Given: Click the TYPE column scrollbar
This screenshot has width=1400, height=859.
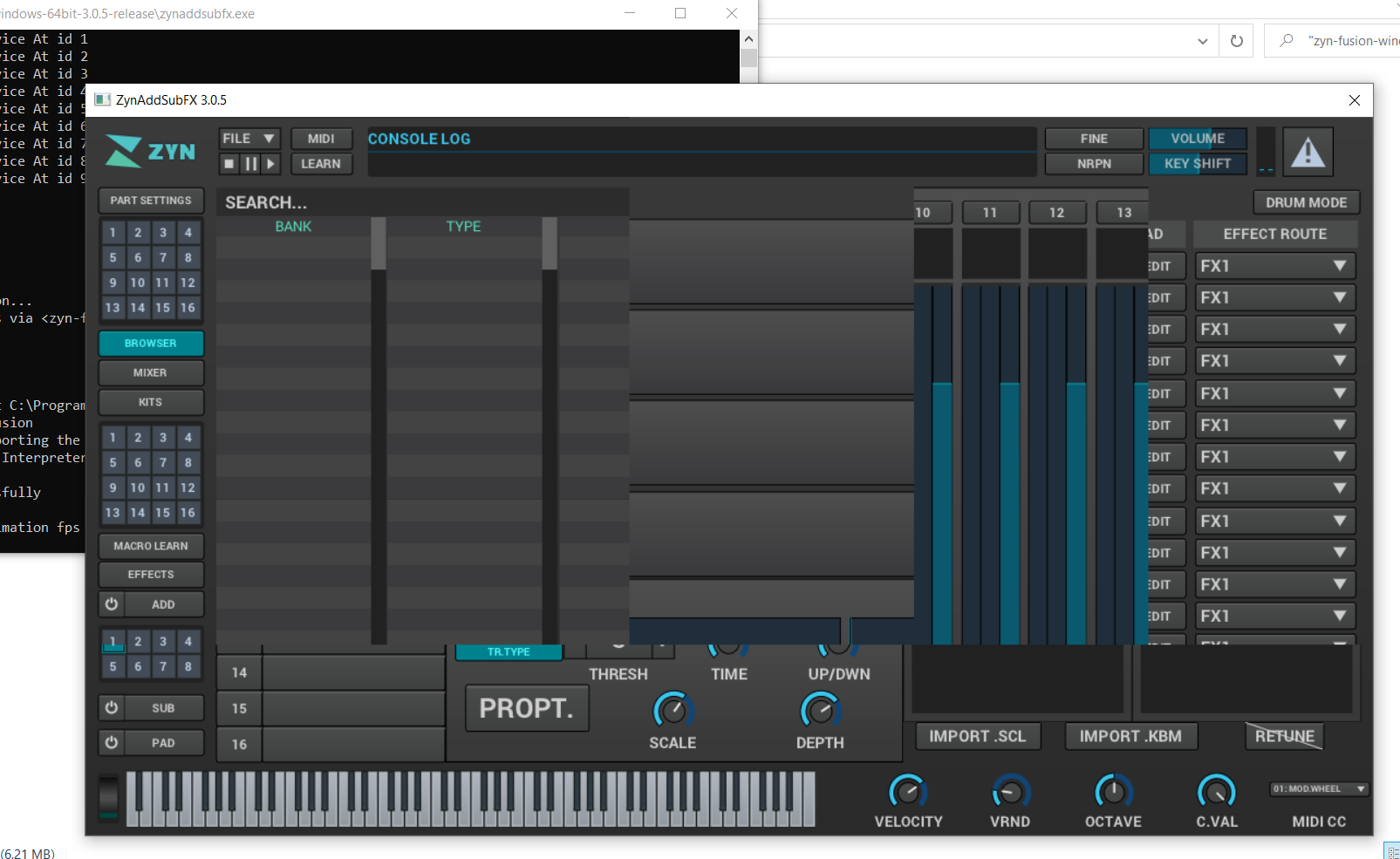Looking at the screenshot, I should [550, 431].
